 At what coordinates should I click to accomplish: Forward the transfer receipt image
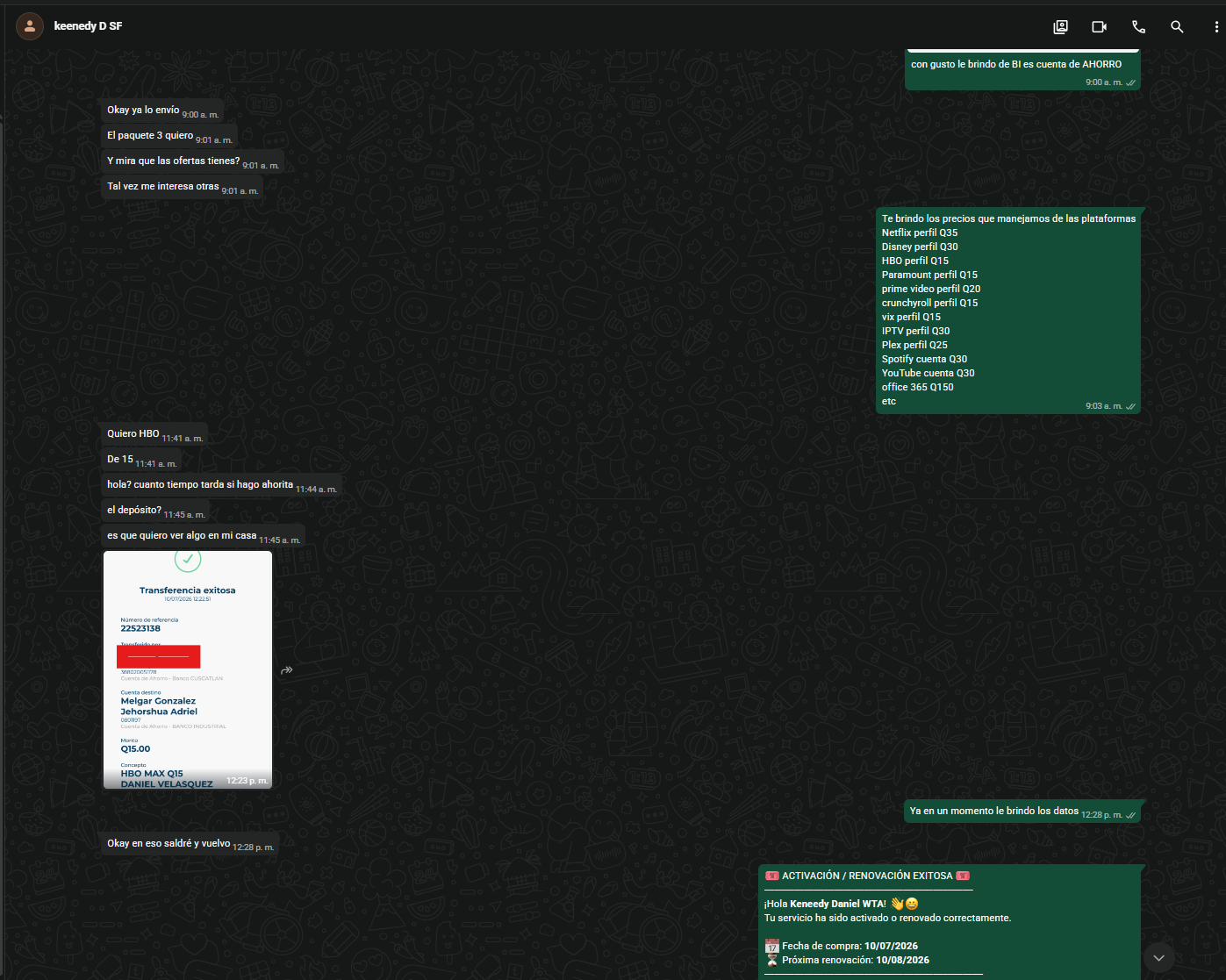coord(286,670)
